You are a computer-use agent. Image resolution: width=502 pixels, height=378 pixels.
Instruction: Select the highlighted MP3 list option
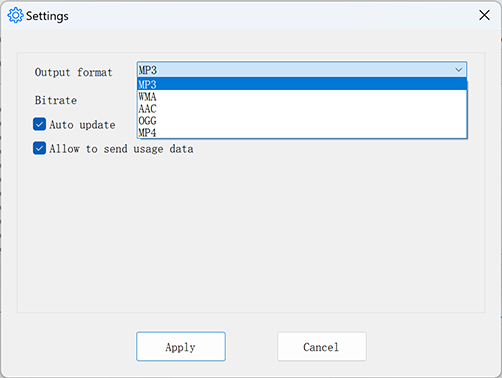coord(302,84)
